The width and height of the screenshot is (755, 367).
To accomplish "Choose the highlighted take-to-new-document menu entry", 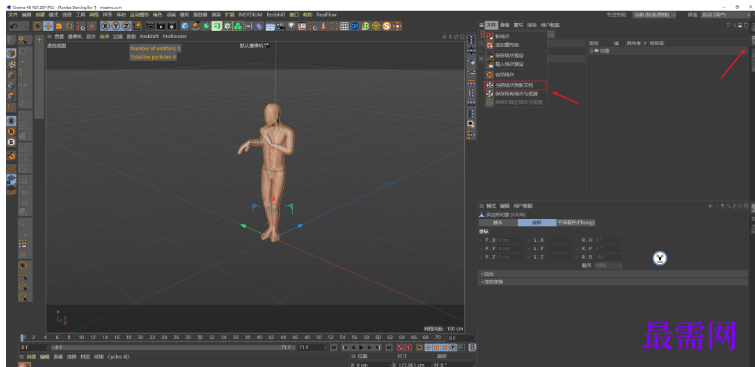I will click(516, 85).
